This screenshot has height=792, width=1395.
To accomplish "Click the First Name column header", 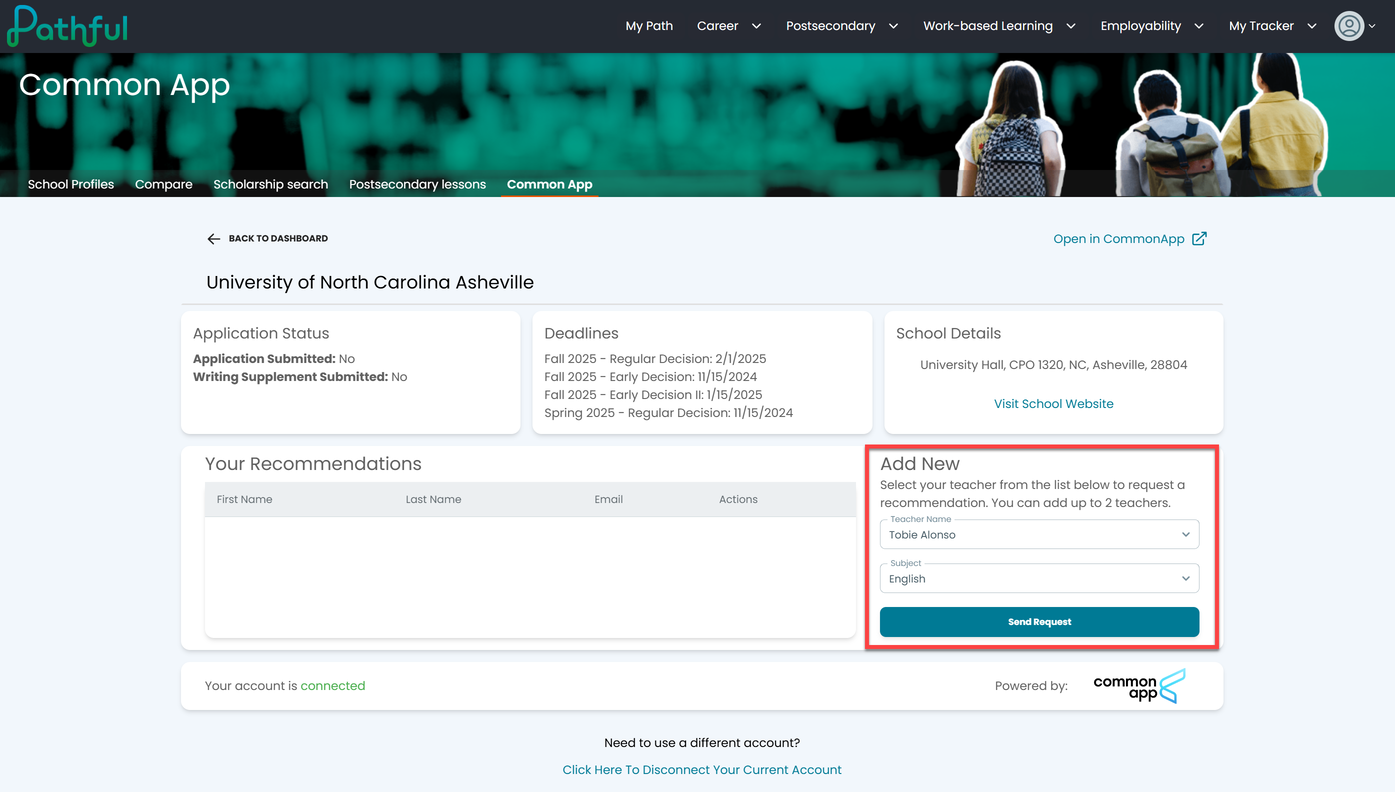I will click(245, 499).
